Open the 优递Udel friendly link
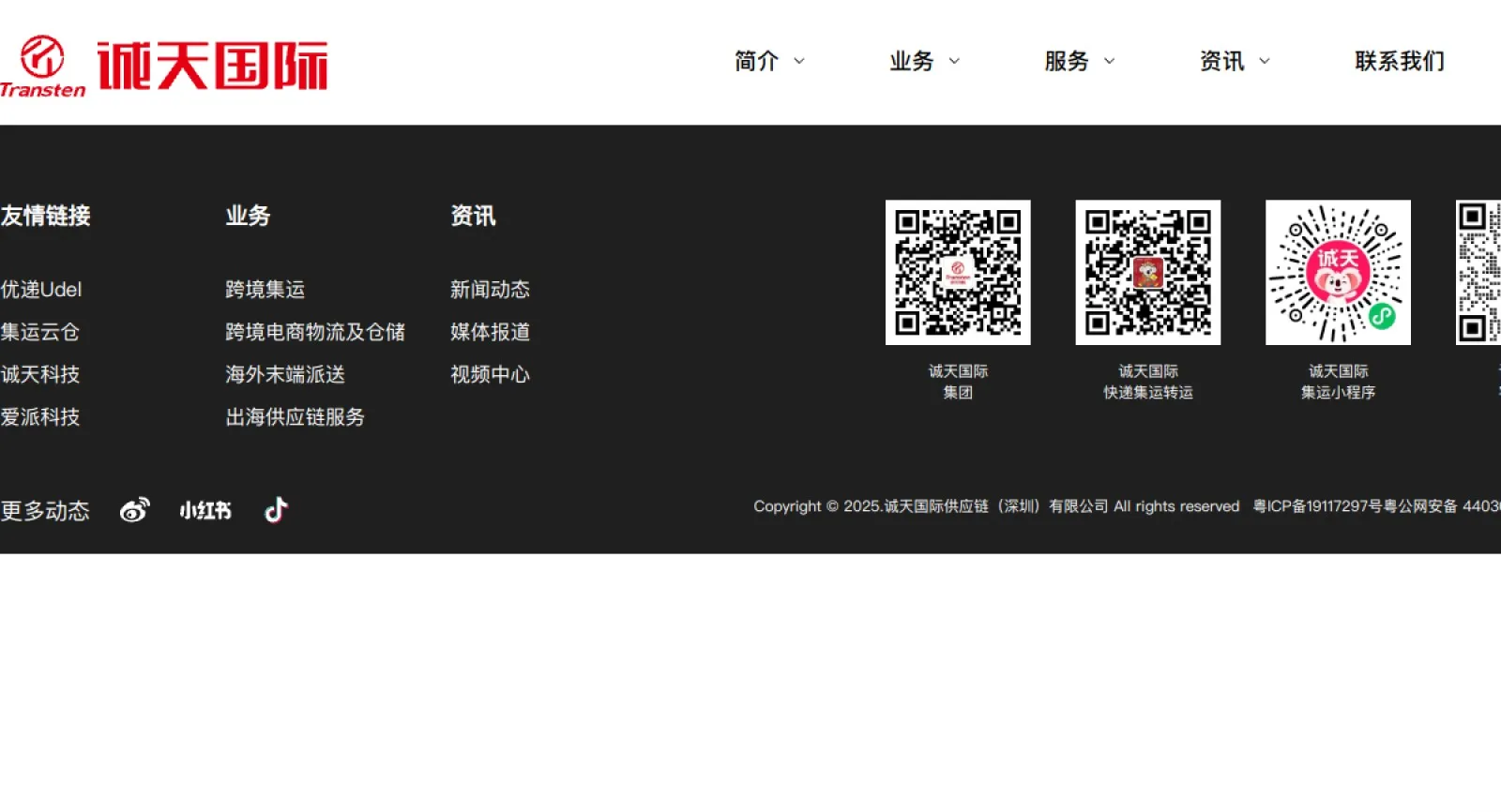 pyautogui.click(x=41, y=290)
